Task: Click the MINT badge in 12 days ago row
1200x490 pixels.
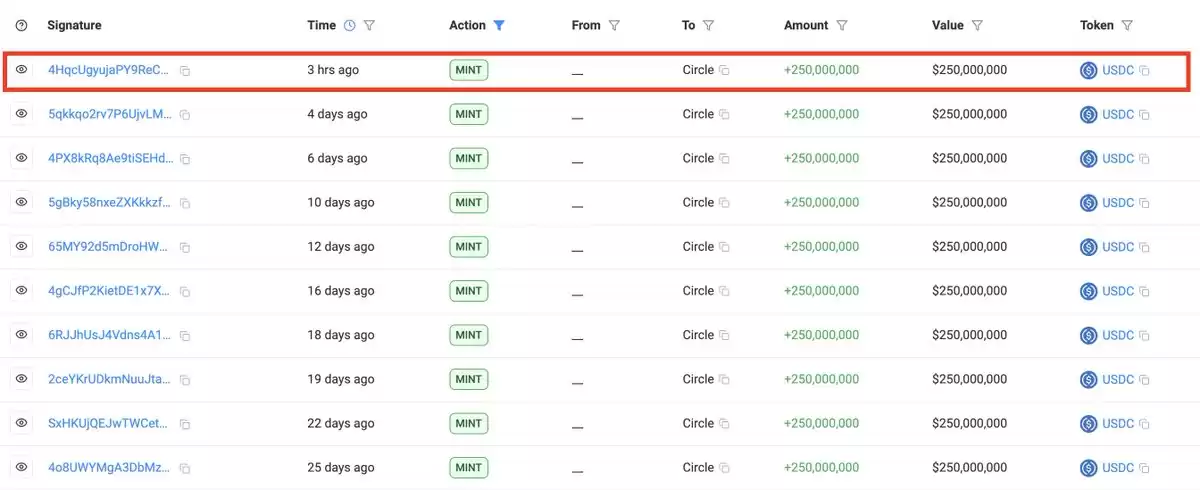Action: 469,246
